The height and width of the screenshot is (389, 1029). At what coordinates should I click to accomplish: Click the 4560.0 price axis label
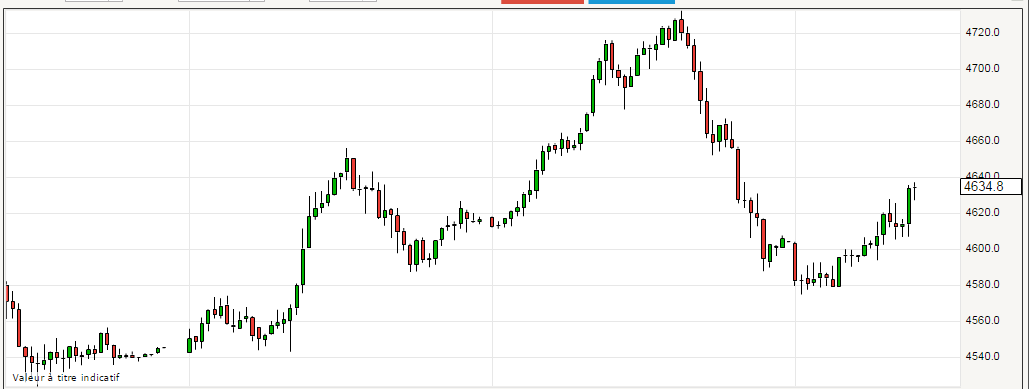point(982,321)
